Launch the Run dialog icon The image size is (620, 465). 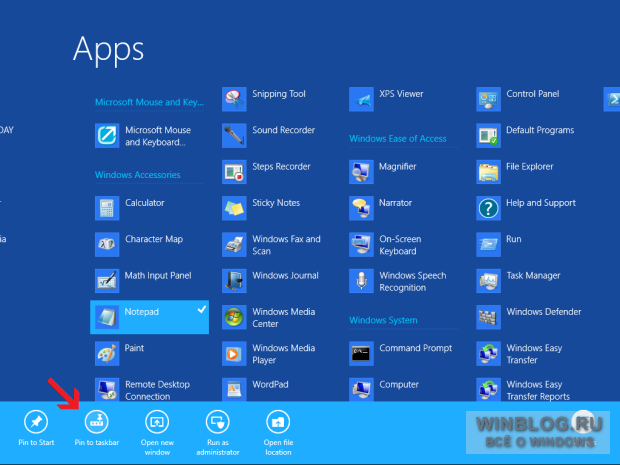point(489,245)
